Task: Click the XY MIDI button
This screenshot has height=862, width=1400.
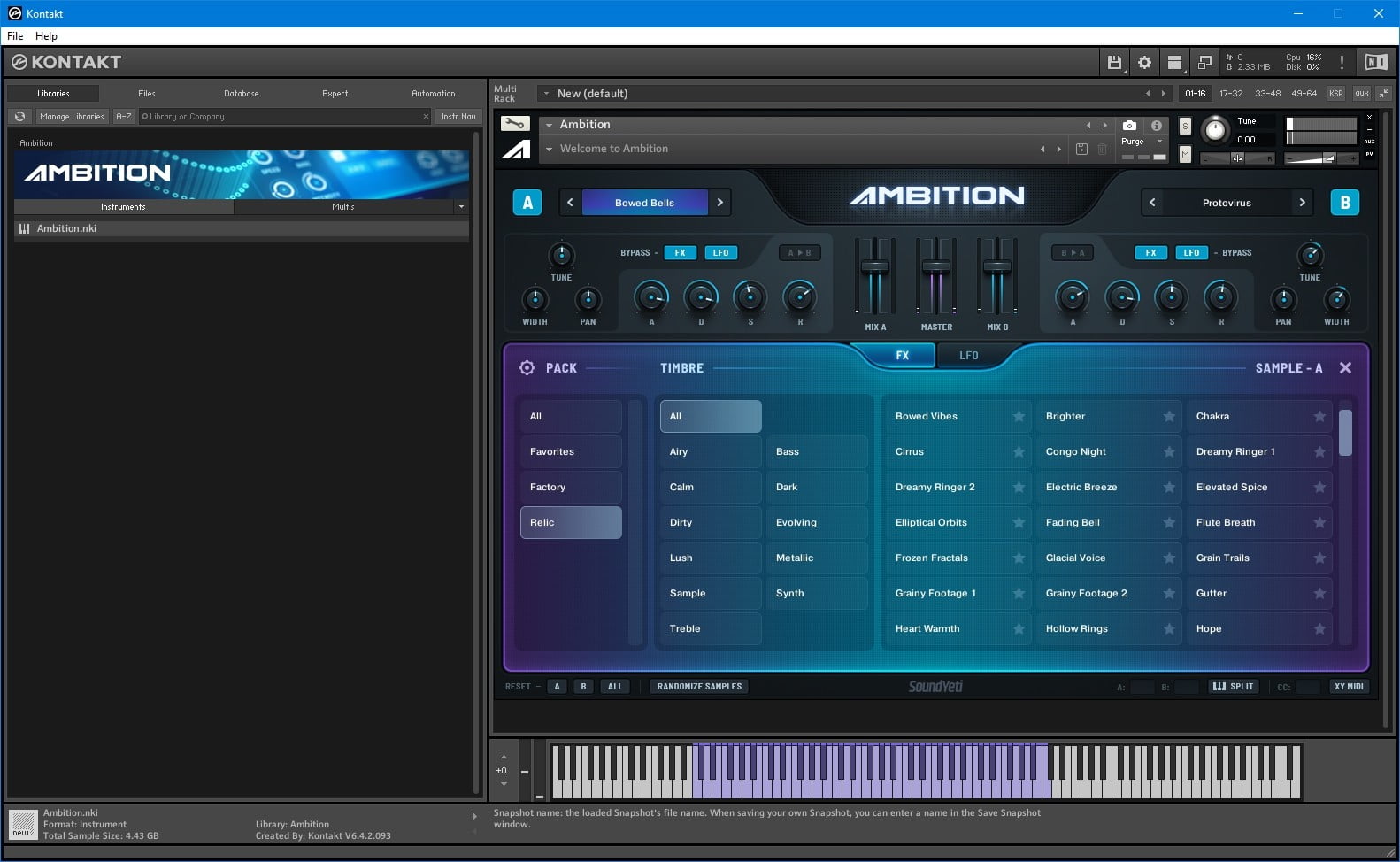Action: pyautogui.click(x=1349, y=687)
